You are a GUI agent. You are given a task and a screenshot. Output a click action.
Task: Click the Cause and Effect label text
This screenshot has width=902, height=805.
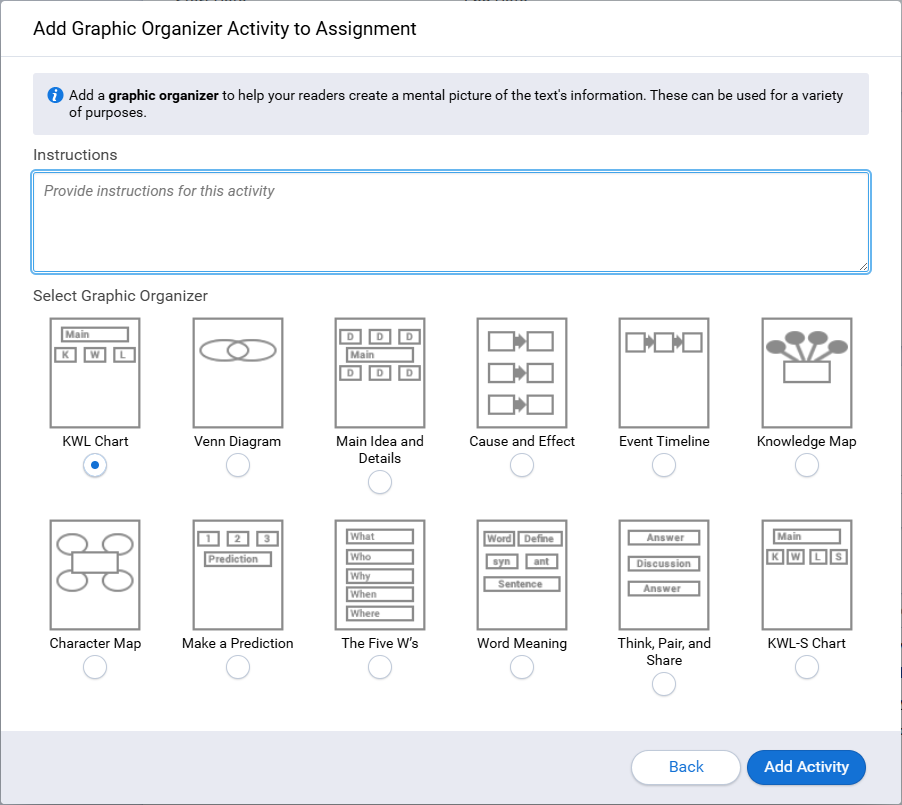point(522,441)
